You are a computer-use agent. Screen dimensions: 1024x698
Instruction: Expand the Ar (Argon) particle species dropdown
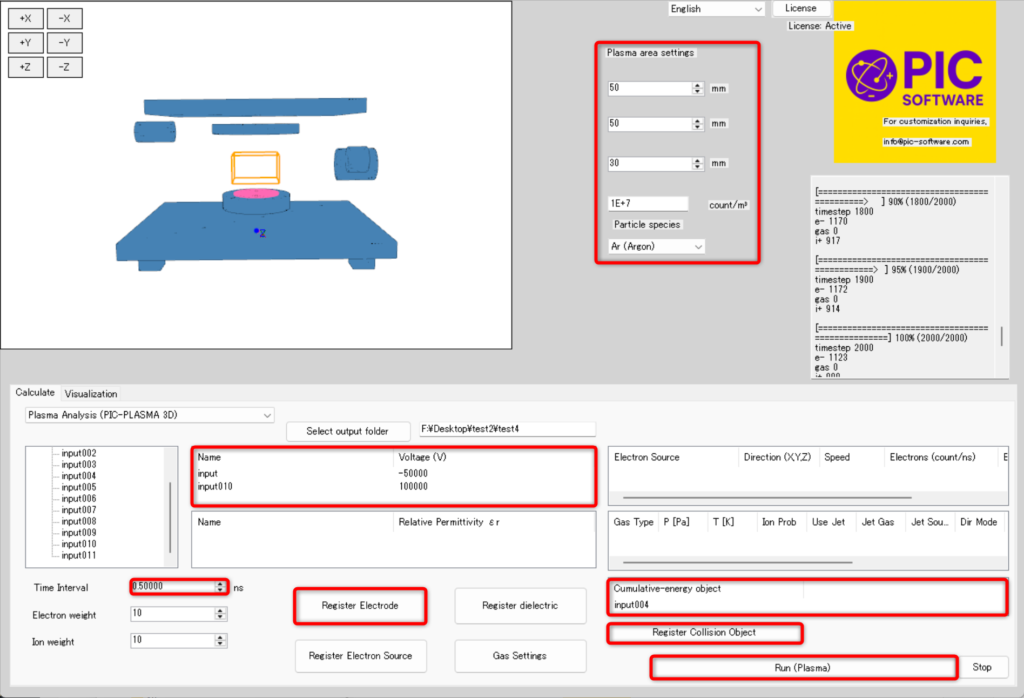tap(656, 246)
